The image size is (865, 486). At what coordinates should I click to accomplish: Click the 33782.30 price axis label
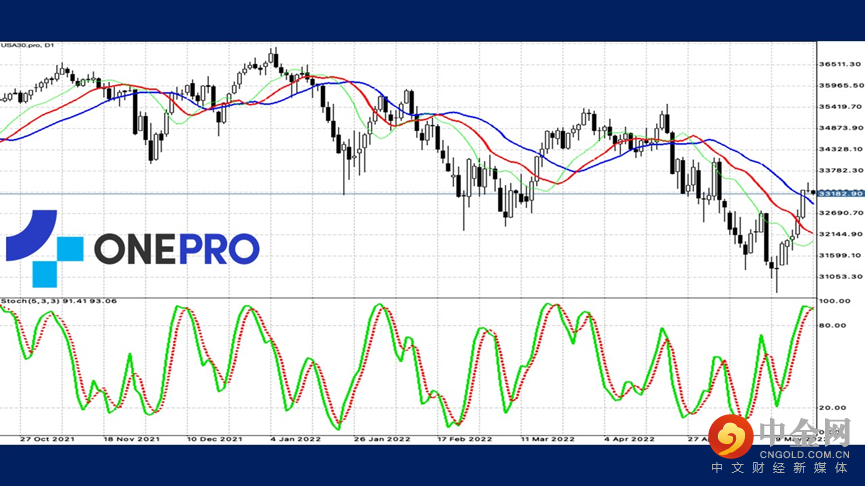841,170
